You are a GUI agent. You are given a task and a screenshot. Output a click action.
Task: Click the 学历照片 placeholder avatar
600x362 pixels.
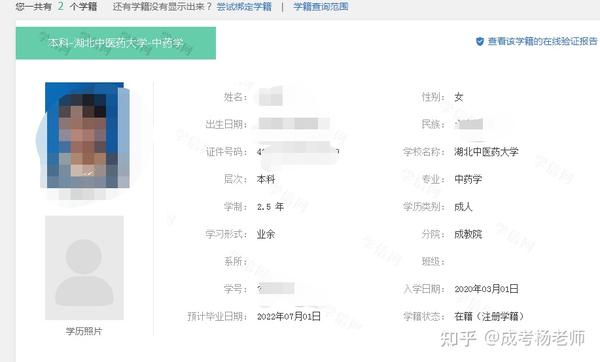tap(84, 267)
